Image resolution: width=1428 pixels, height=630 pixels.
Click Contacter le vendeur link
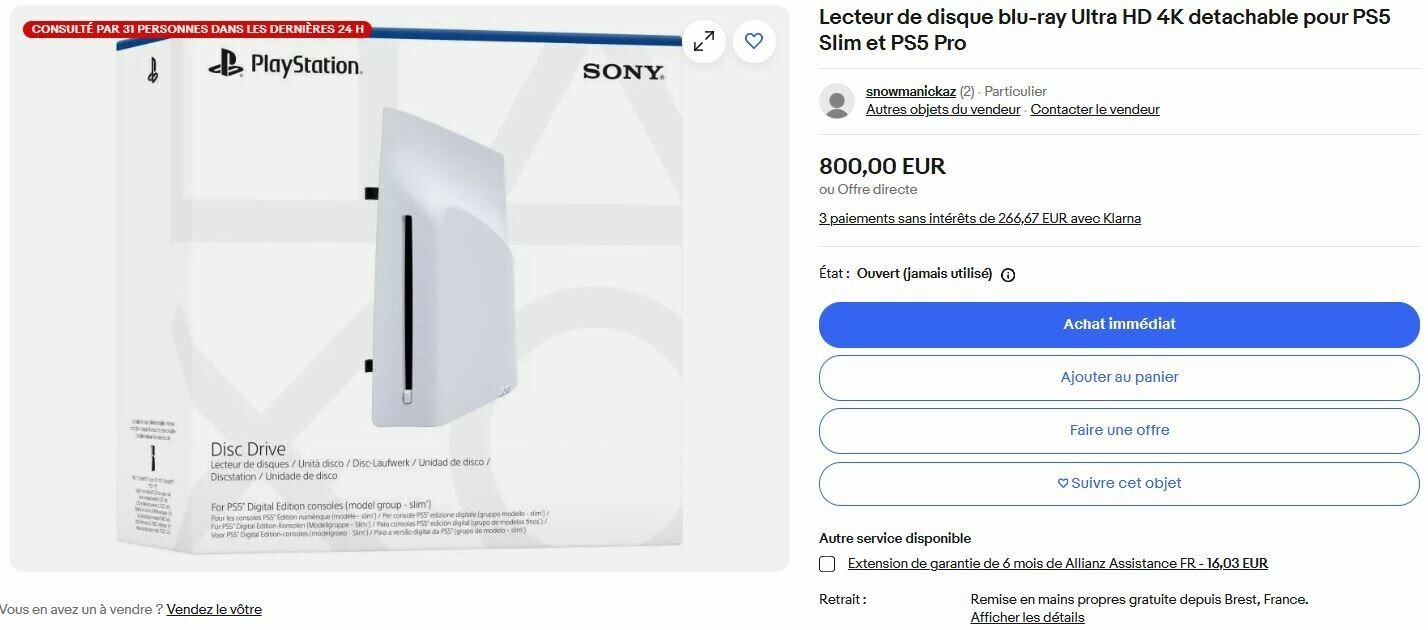click(x=1095, y=110)
